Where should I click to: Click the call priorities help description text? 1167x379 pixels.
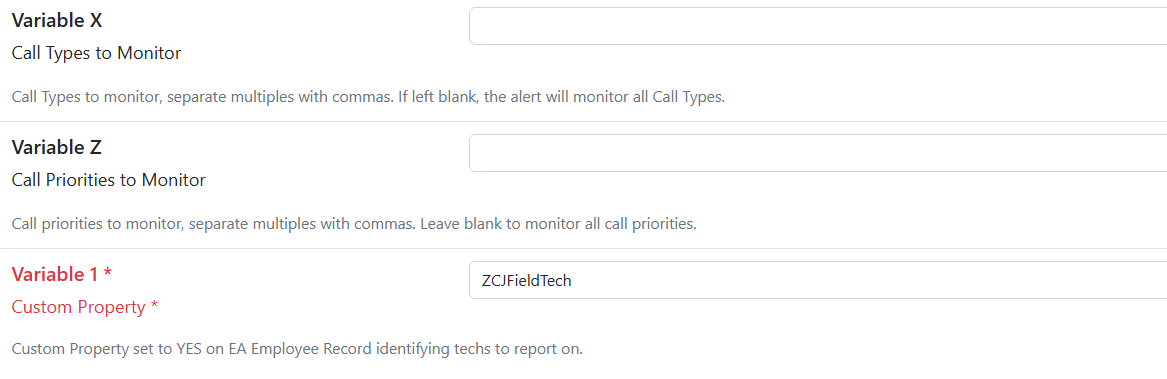click(x=354, y=223)
